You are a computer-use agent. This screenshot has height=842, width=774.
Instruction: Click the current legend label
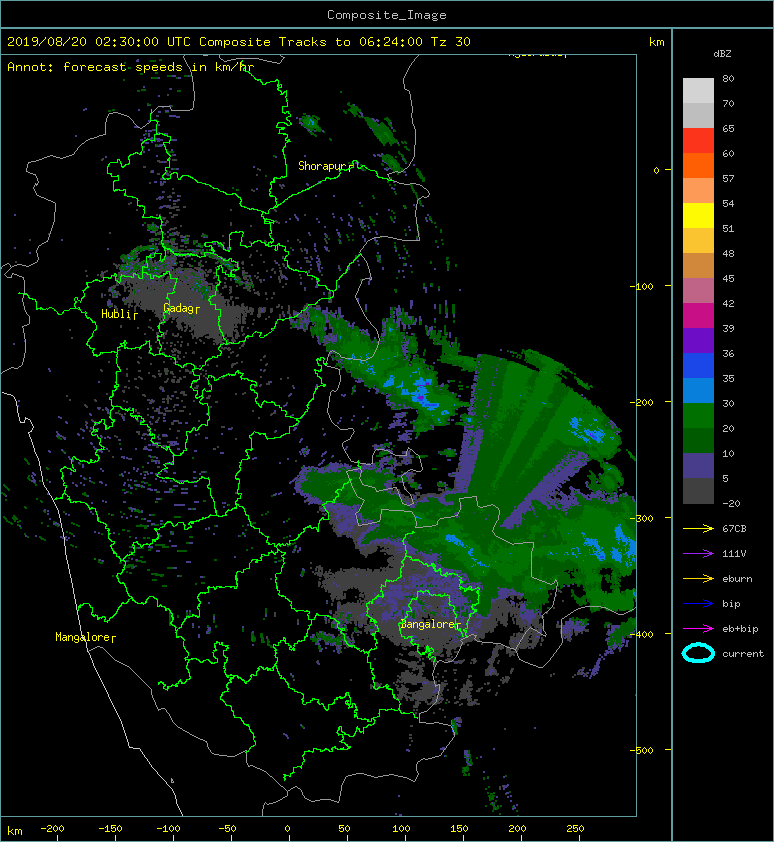[743, 654]
